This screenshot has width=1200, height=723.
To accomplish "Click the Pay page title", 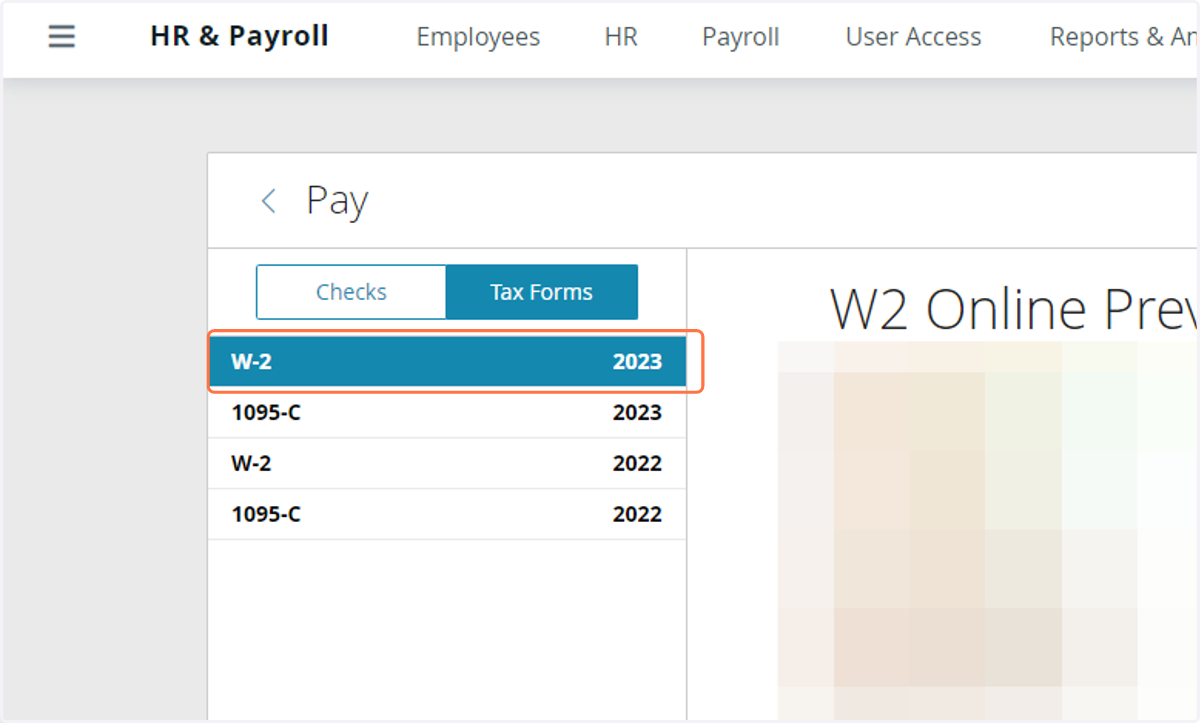I will 337,201.
